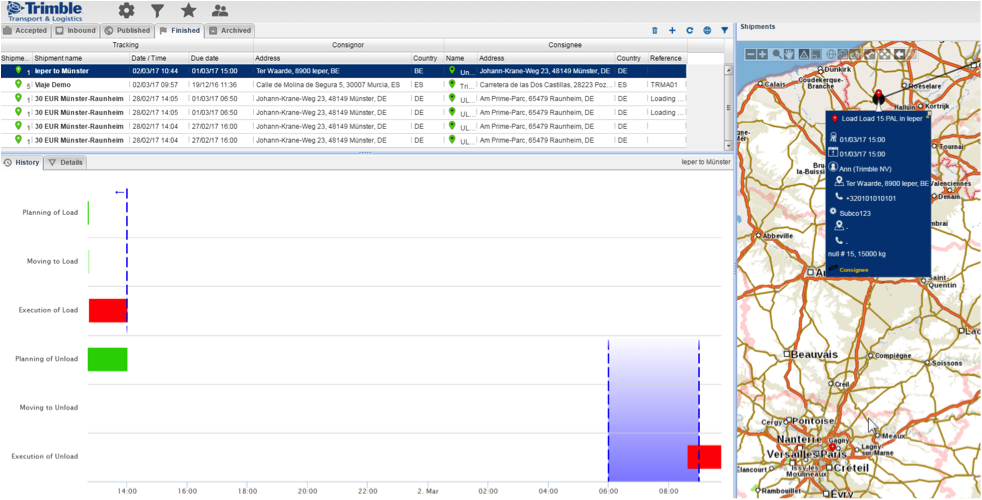
Task: Open the users group icon
Action: tap(220, 11)
